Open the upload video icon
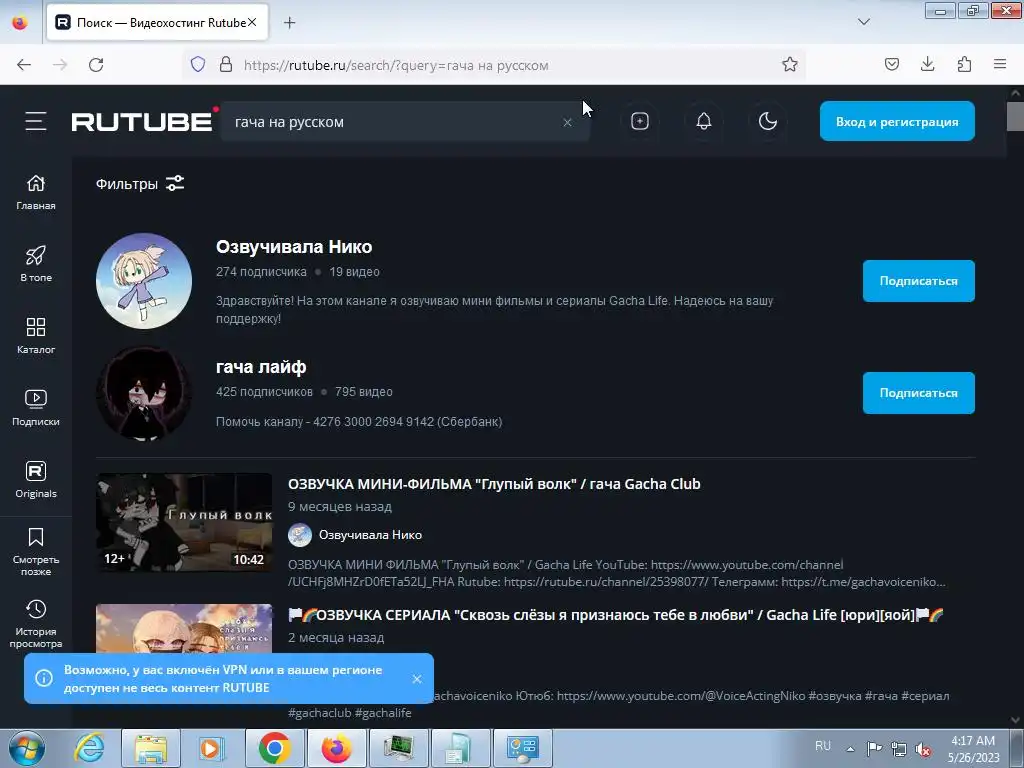Screen dimensions: 1024x768 (x=639, y=121)
